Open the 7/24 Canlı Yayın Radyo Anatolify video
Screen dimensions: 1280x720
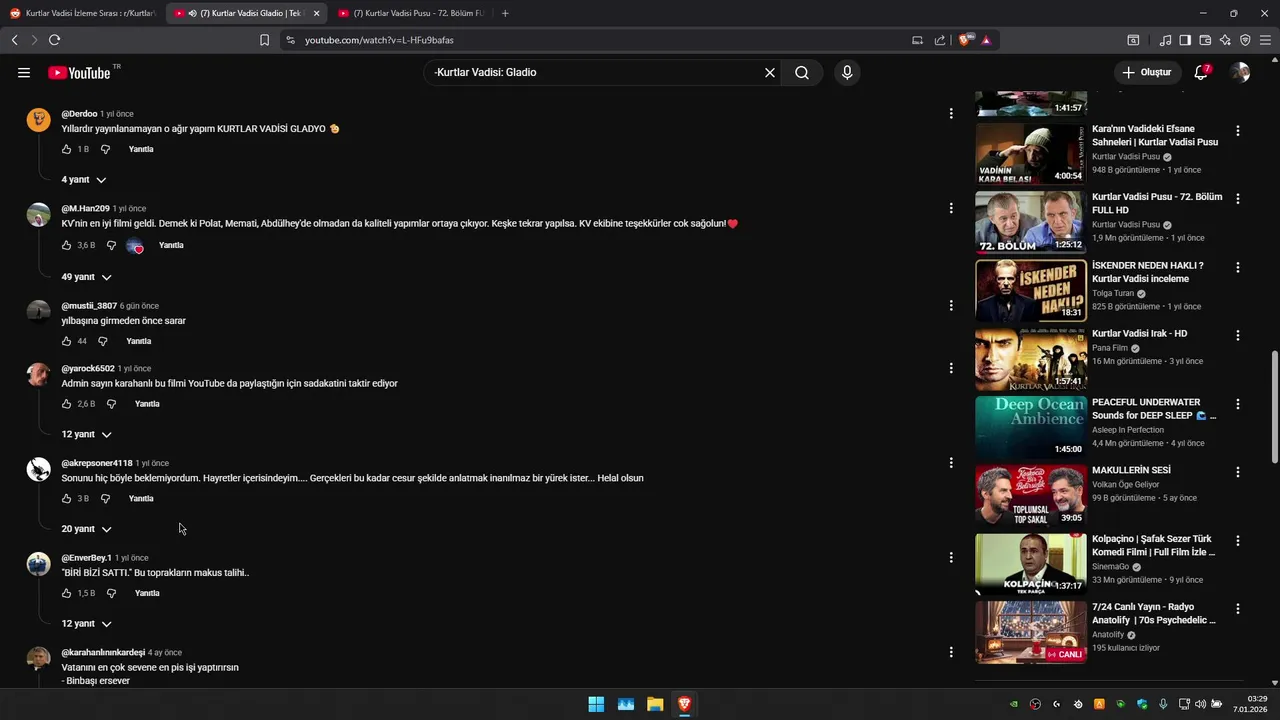1031,632
